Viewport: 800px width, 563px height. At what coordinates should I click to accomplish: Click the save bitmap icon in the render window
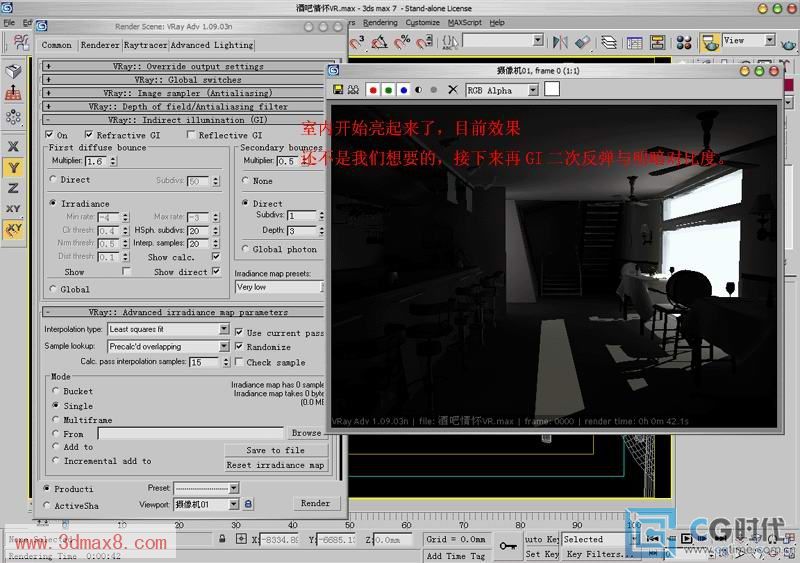338,90
